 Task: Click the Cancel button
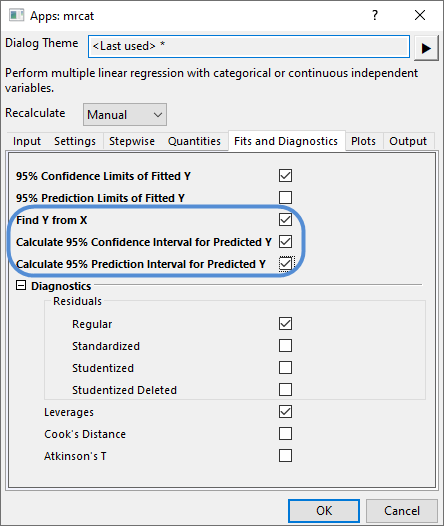402,511
